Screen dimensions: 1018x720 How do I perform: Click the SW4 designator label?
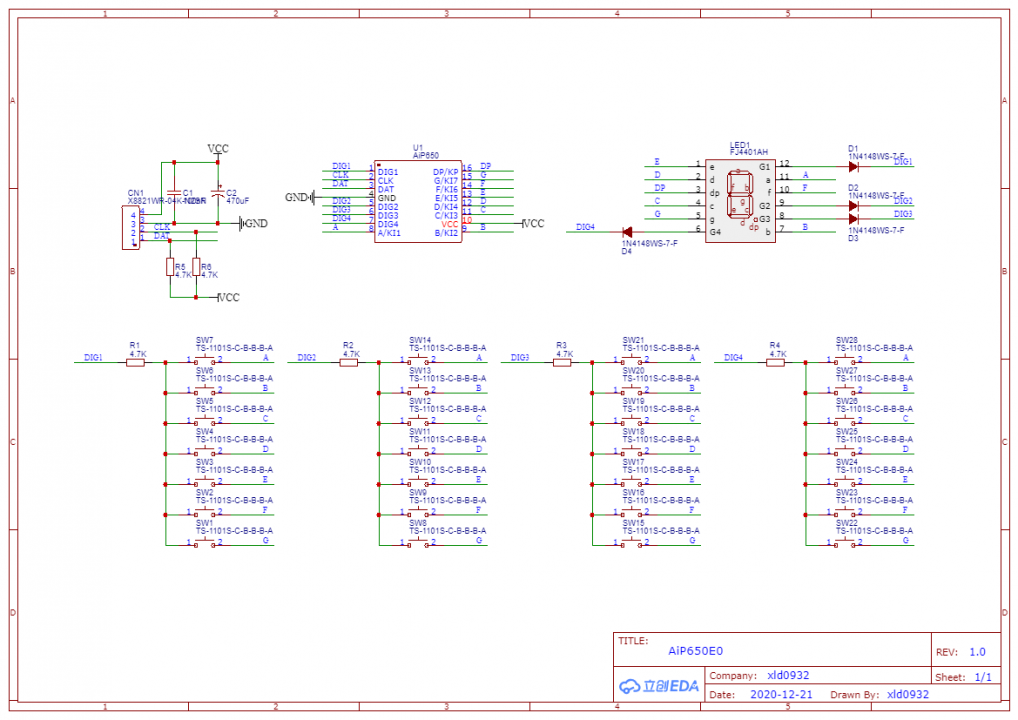pos(205,431)
